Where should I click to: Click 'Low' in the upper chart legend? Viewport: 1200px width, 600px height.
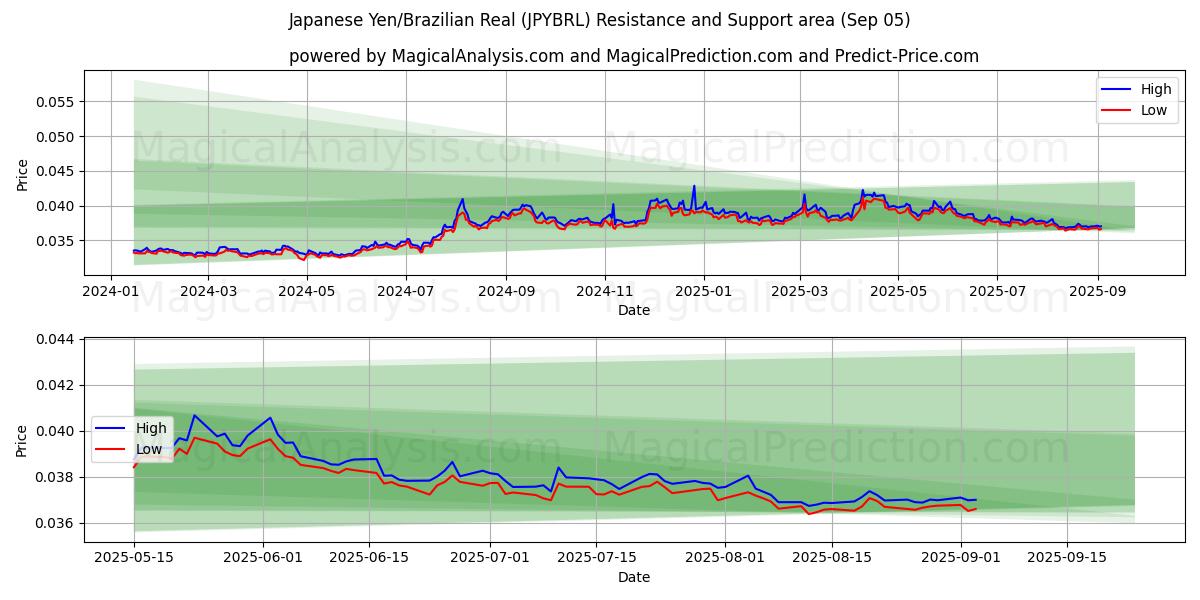(1154, 110)
